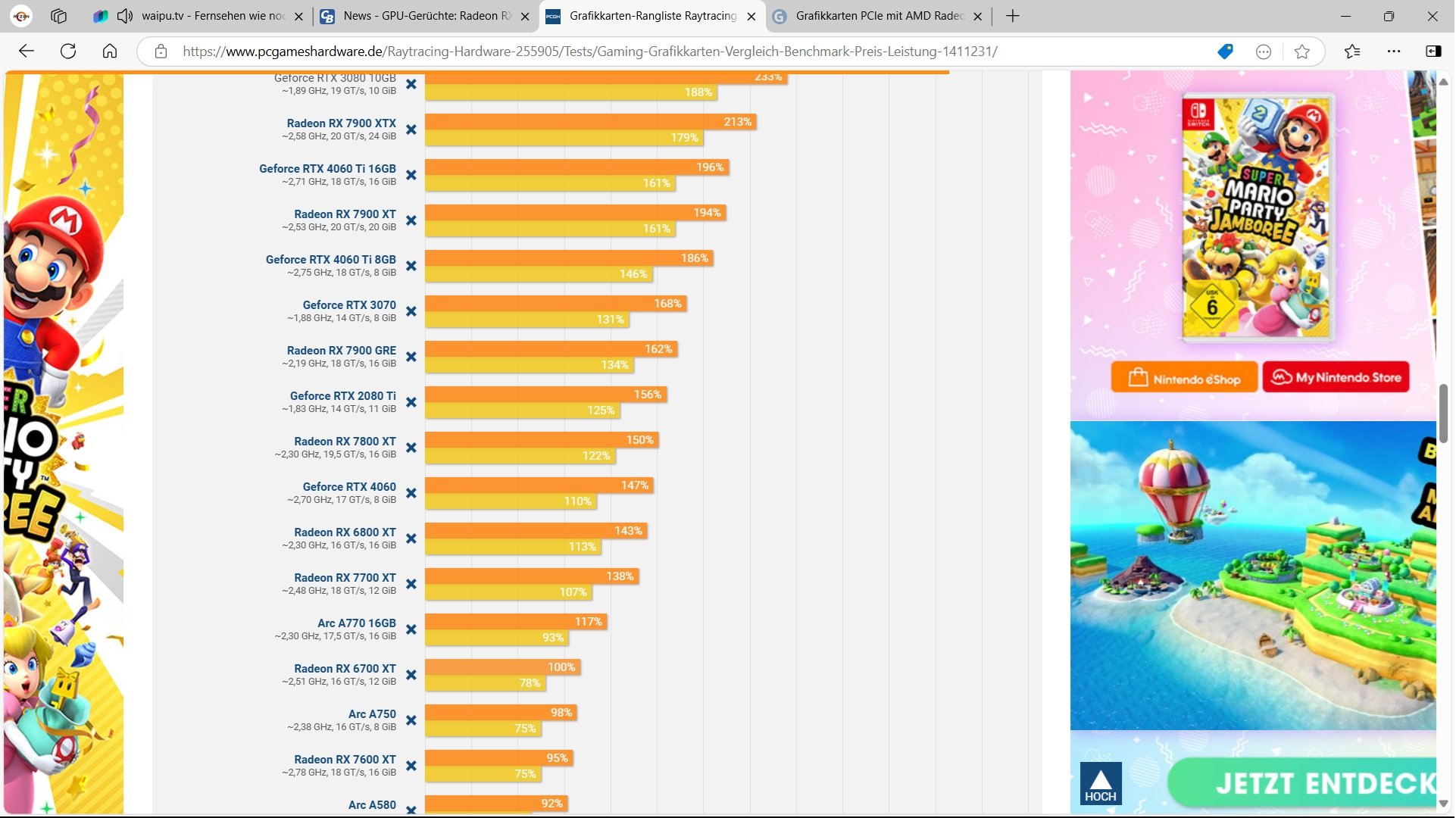Go to the browser home page
The image size is (1456, 818).
click(x=110, y=52)
